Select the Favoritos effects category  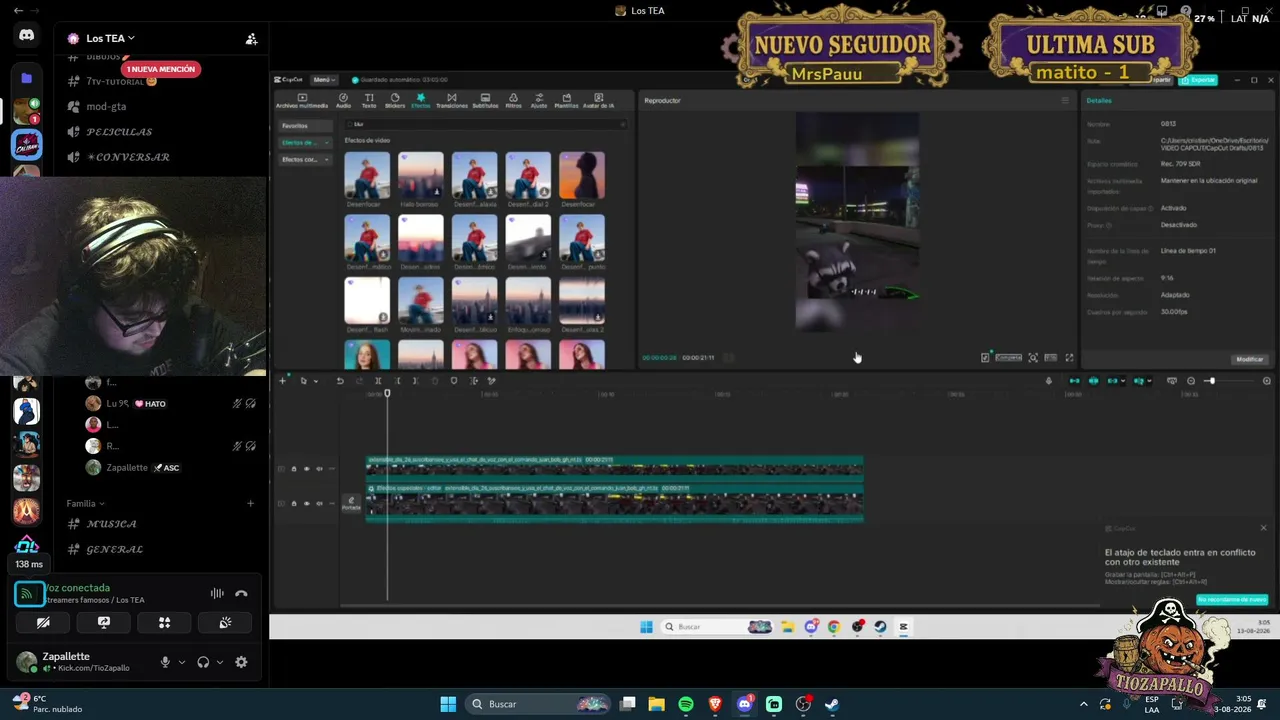click(x=305, y=126)
